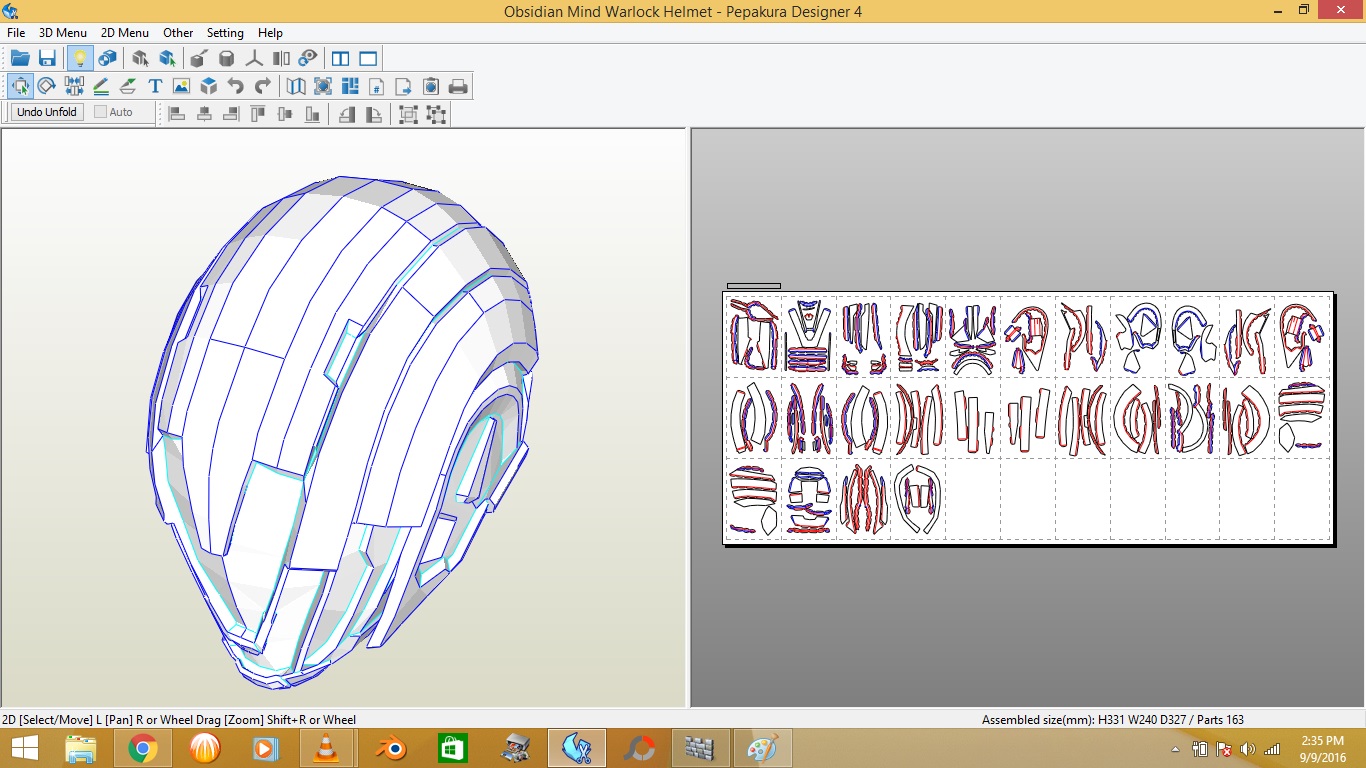Open Blender from the taskbar
This screenshot has height=768, width=1366.
pyautogui.click(x=391, y=748)
